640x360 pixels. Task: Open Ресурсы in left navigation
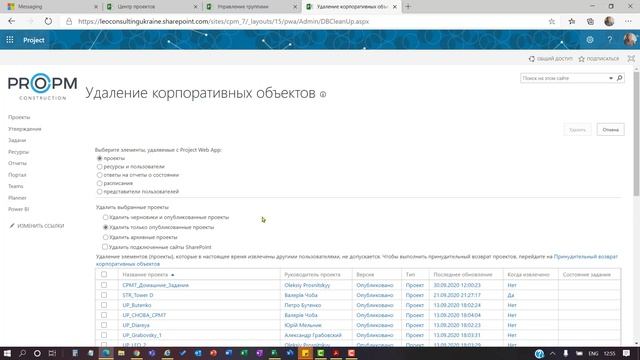18,152
